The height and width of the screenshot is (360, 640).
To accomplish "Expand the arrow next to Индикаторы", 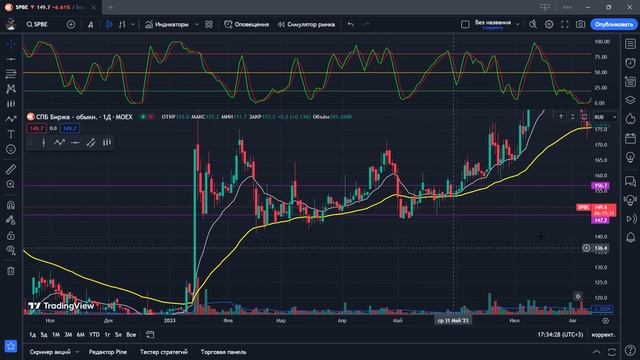I will click(x=197, y=24).
